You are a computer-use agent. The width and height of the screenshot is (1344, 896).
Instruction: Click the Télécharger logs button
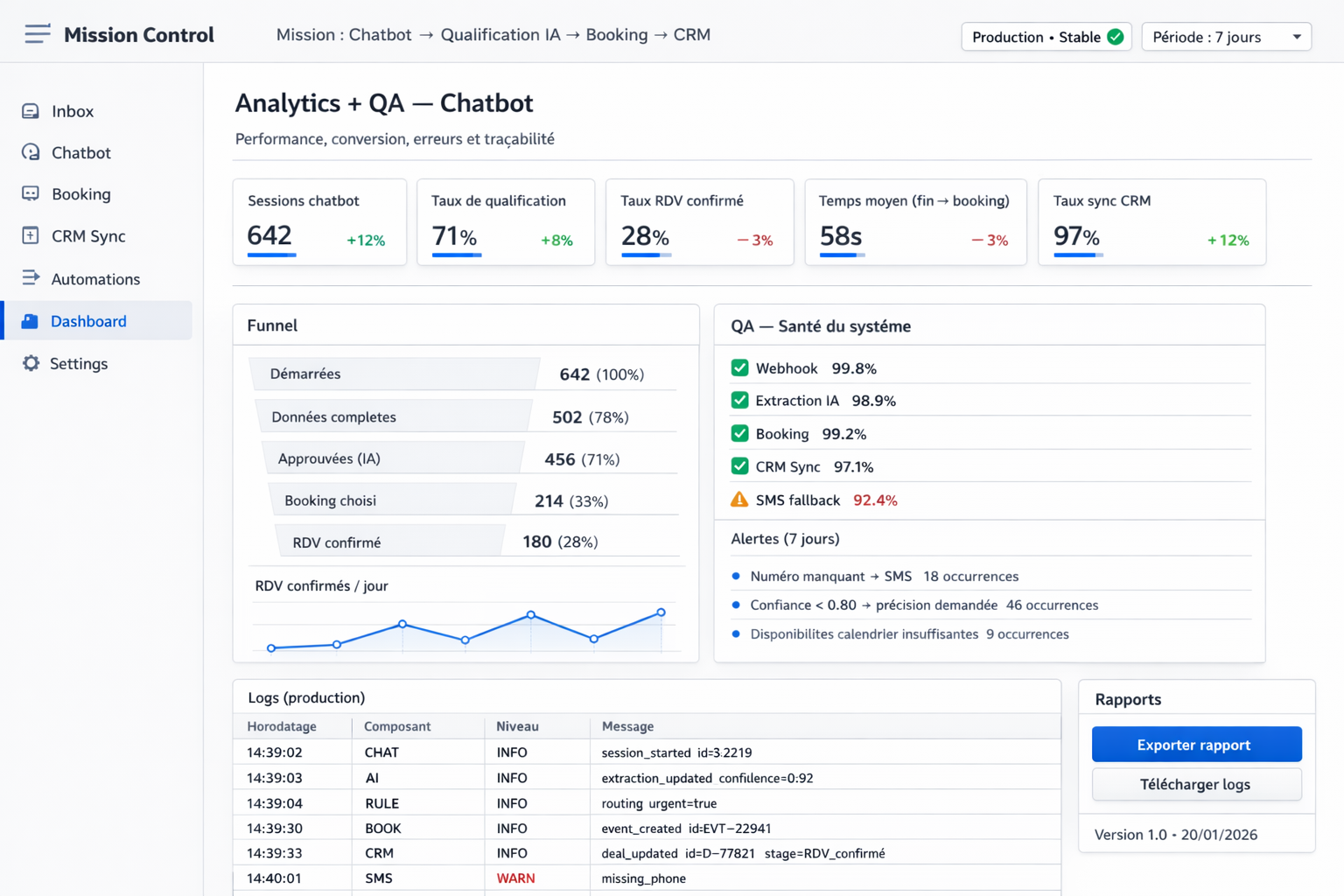coord(1196,785)
